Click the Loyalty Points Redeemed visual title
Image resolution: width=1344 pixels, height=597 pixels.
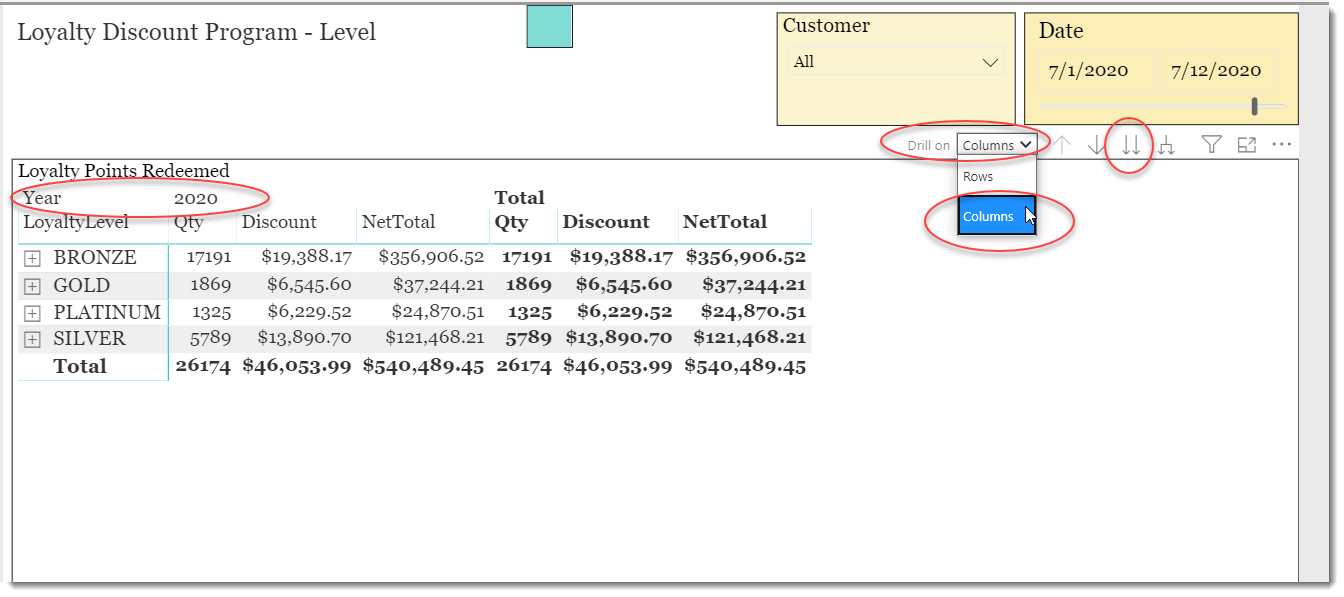[124, 171]
